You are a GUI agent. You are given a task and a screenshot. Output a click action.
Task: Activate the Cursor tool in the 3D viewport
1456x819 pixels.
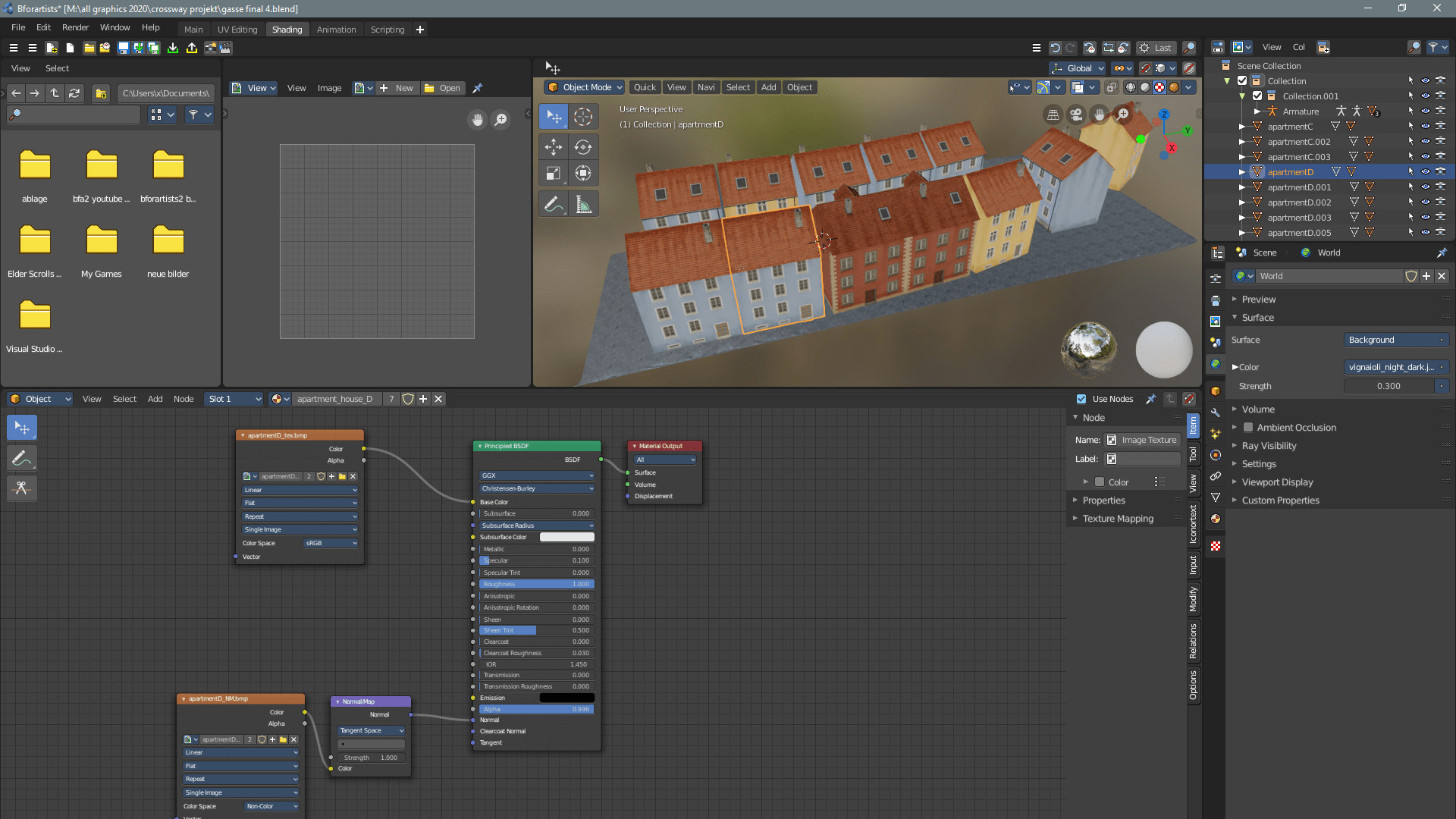(582, 117)
